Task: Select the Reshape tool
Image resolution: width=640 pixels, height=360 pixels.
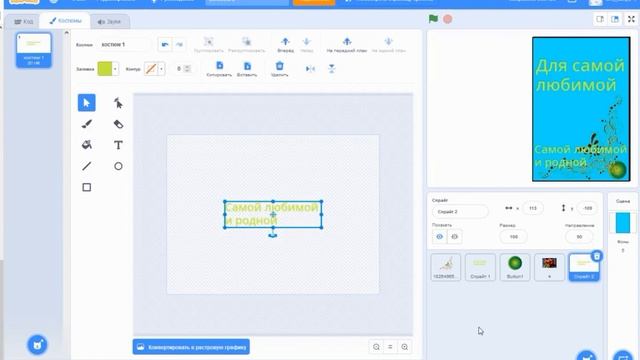Action: tap(118, 103)
